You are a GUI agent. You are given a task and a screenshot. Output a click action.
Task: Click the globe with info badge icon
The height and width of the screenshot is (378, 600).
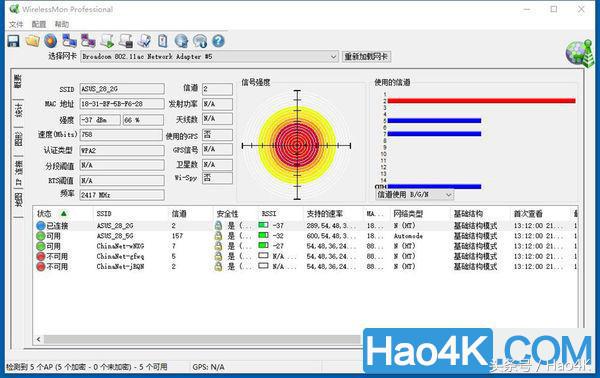click(x=200, y=41)
